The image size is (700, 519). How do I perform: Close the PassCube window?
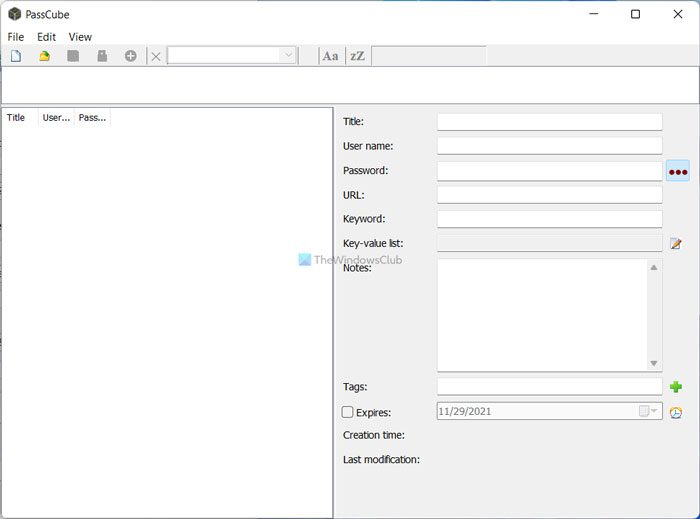pos(678,14)
